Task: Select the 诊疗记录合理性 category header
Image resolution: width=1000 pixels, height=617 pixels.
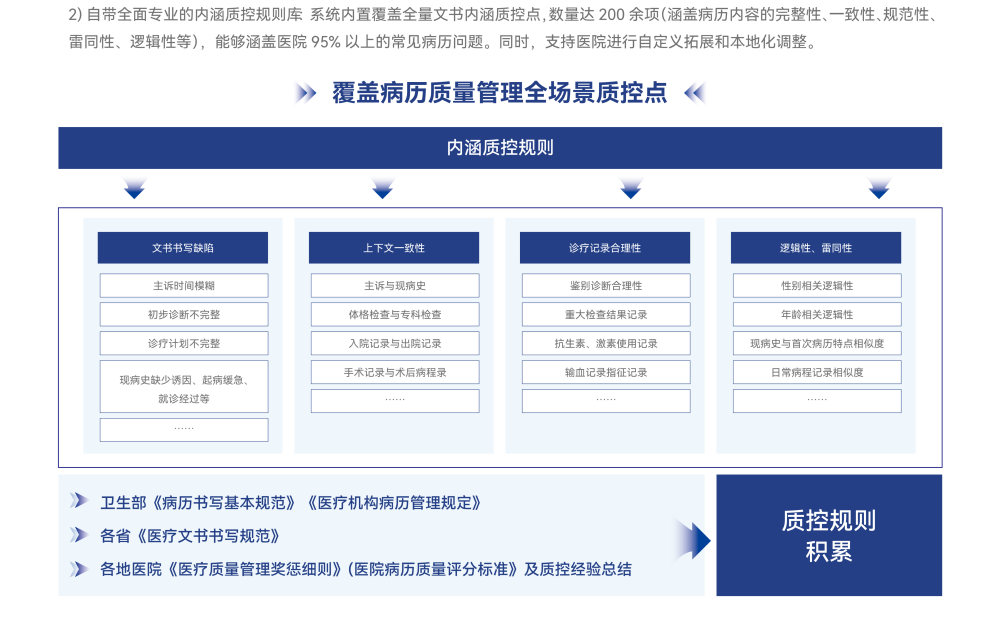Action: click(605, 247)
